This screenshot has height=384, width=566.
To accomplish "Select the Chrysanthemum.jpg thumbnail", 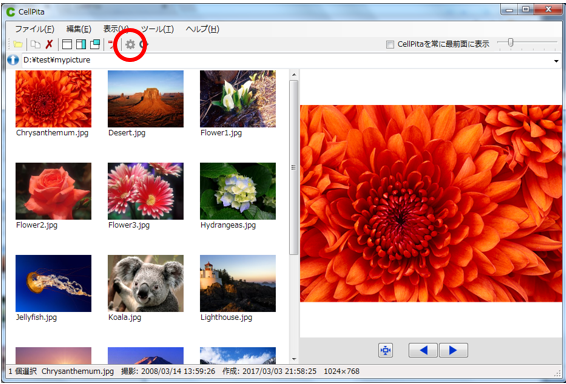I will (53, 99).
